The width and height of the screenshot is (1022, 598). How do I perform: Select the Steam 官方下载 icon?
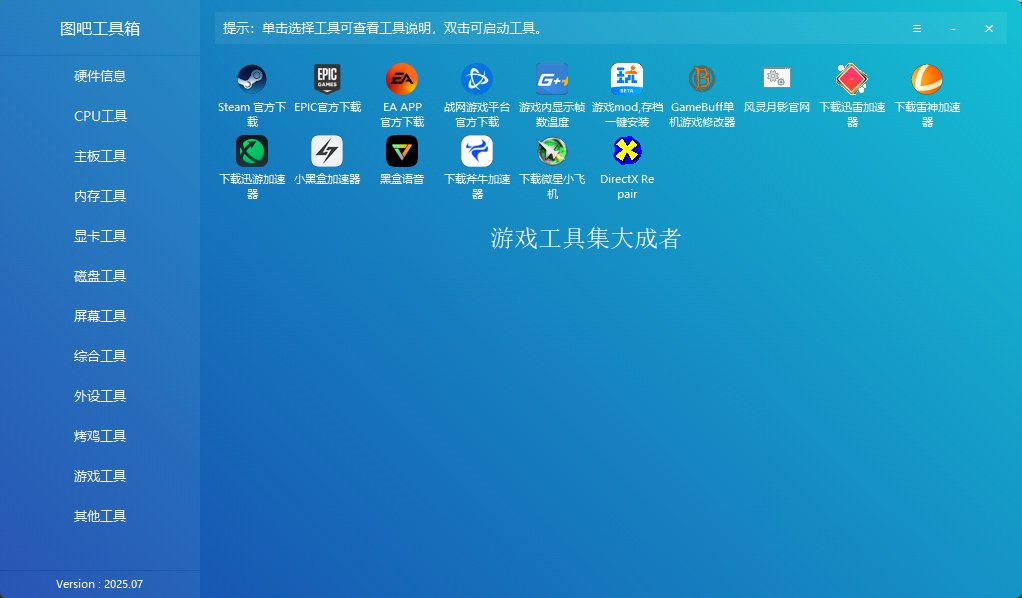252,79
